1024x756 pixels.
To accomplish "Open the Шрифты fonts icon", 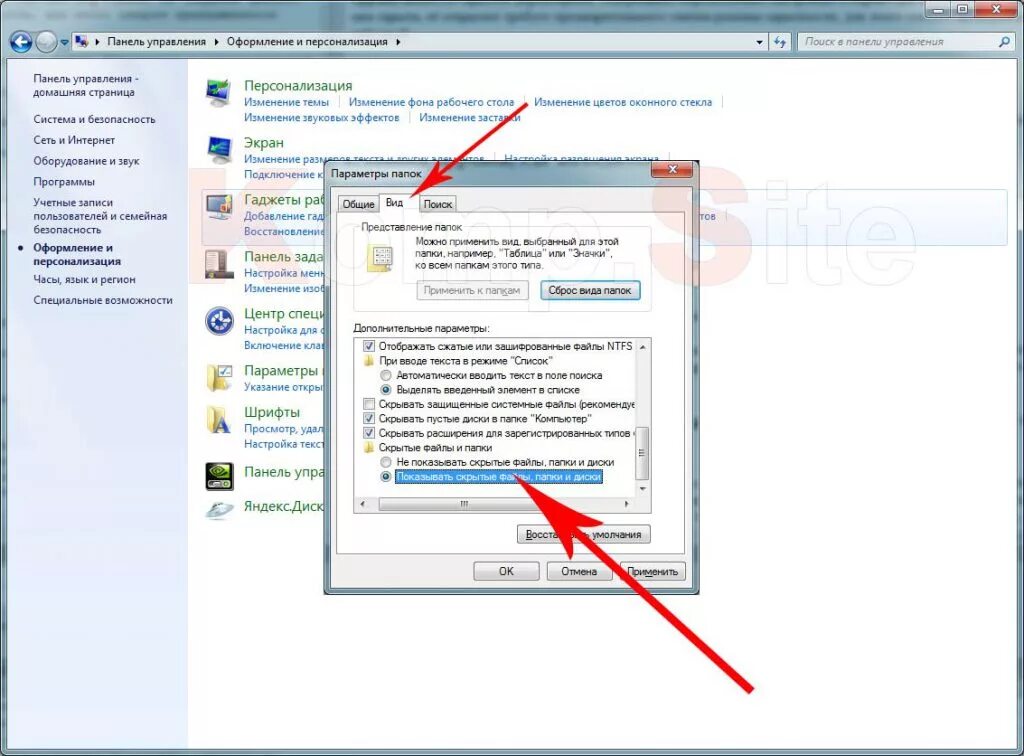I will point(219,420).
